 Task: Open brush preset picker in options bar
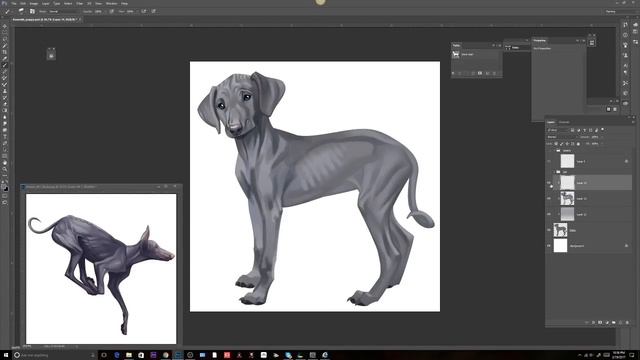[x=21, y=11]
